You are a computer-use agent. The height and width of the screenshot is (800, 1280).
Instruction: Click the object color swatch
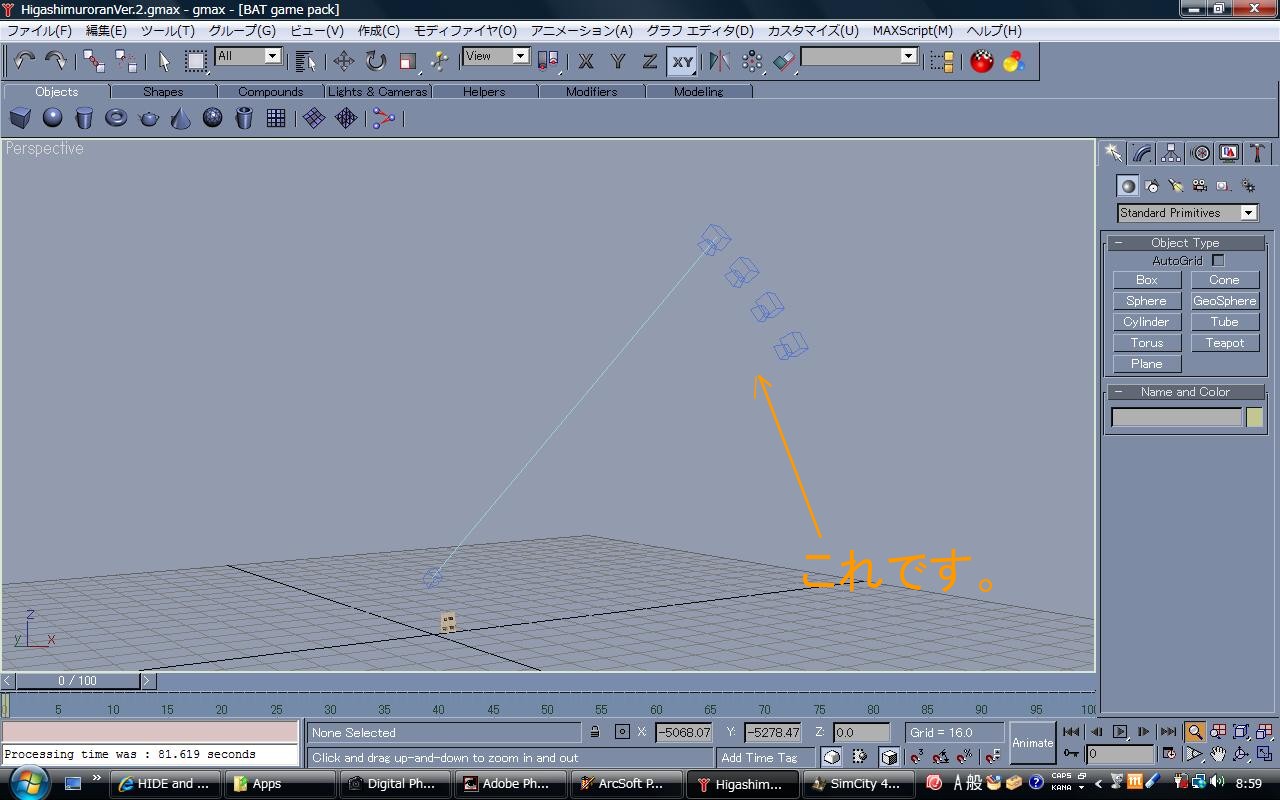[x=1254, y=418]
